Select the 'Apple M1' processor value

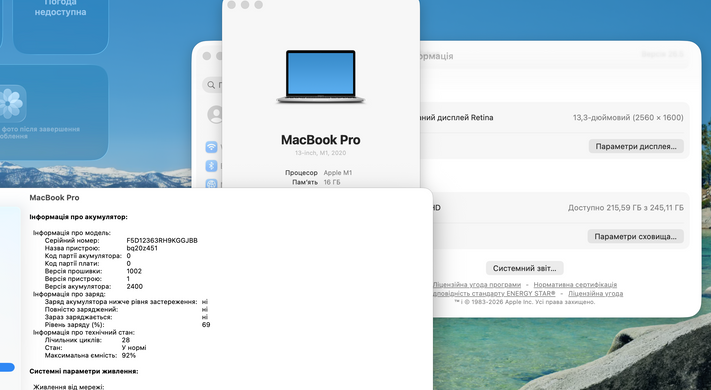tap(338, 173)
